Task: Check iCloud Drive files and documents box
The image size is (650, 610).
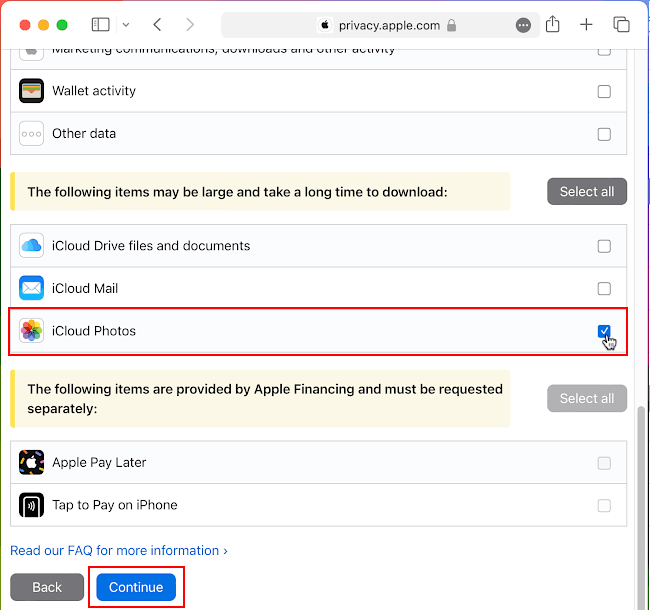Action: point(604,246)
